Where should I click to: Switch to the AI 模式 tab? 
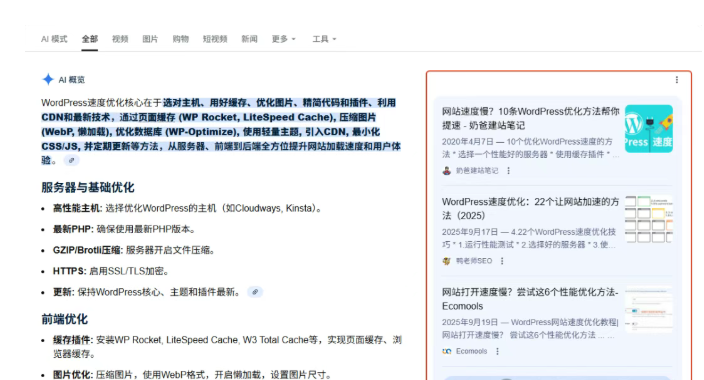pos(54,39)
